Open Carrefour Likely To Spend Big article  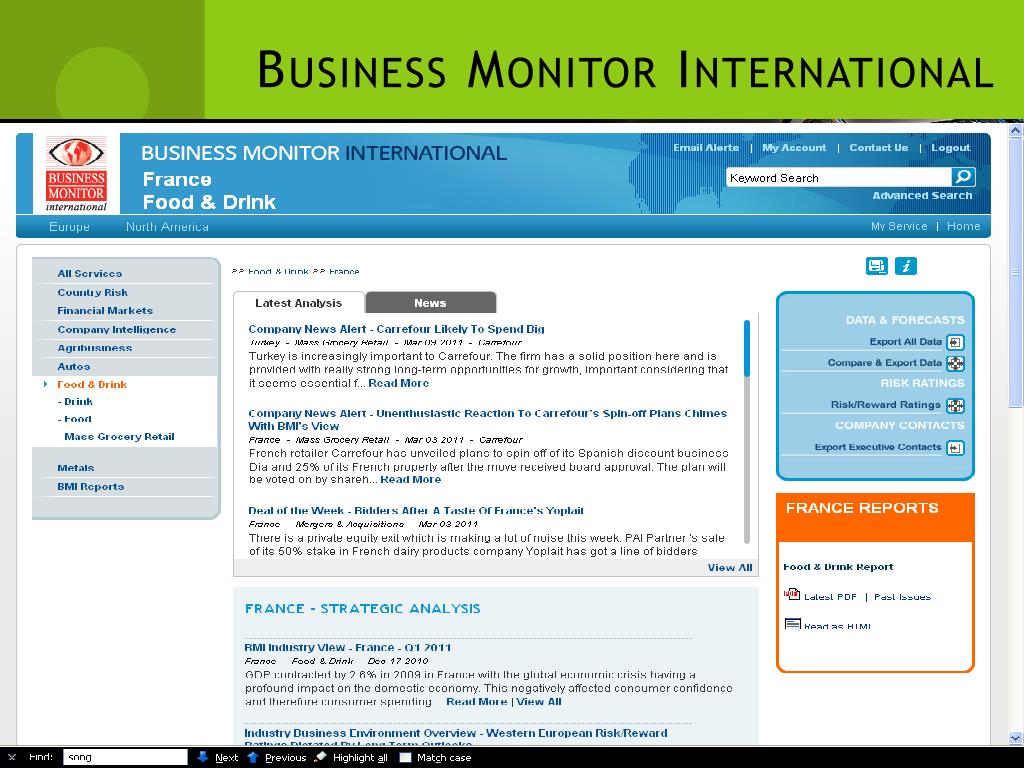tap(396, 329)
